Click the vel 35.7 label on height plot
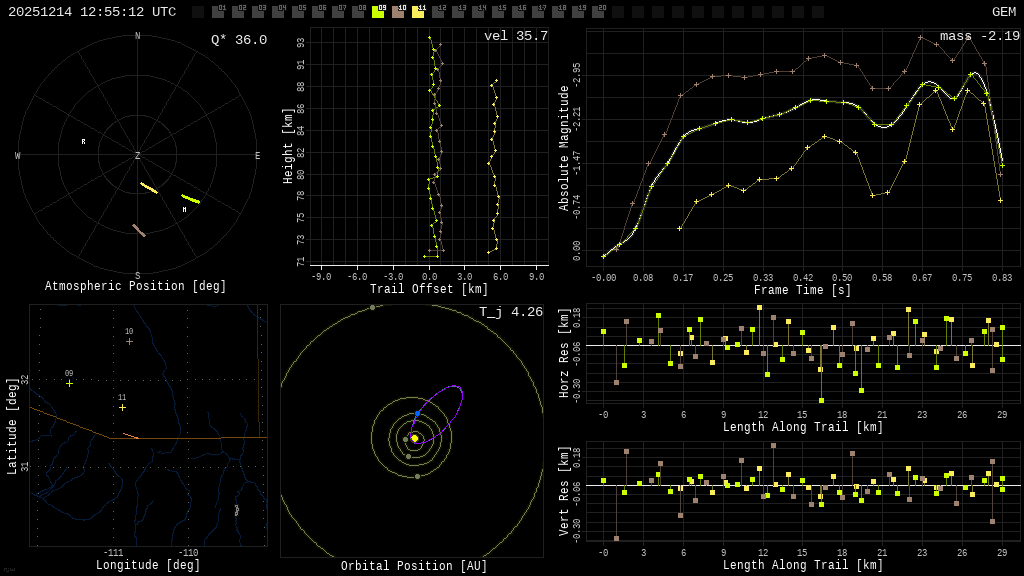This screenshot has width=1024, height=576. (x=515, y=36)
